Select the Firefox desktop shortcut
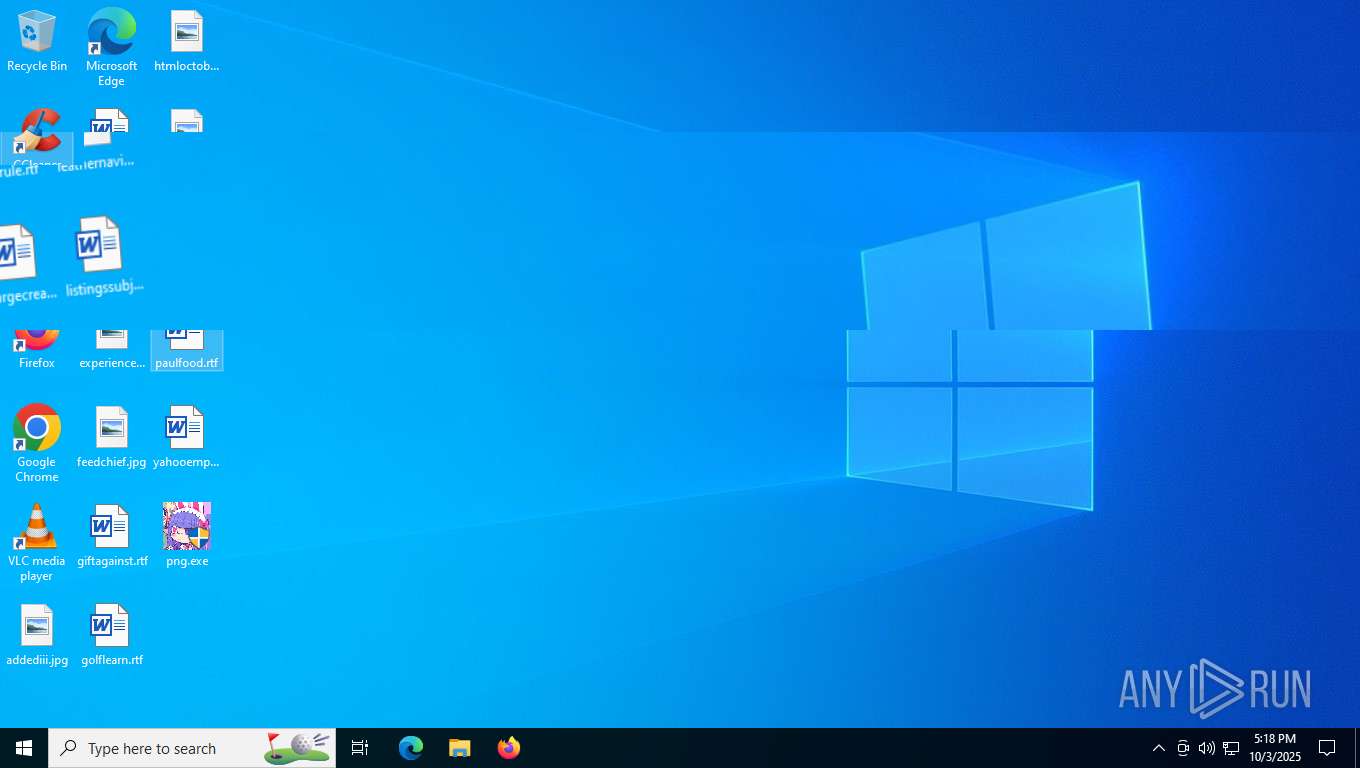 pos(37,350)
